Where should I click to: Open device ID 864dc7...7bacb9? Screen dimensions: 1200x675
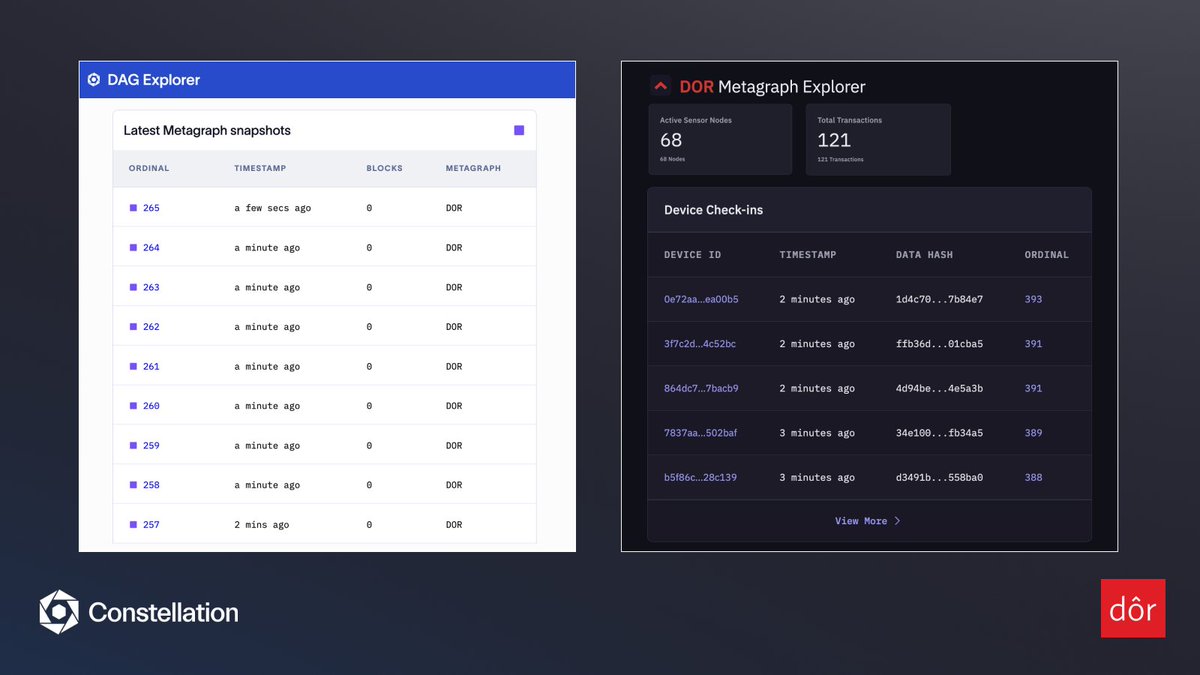(701, 388)
